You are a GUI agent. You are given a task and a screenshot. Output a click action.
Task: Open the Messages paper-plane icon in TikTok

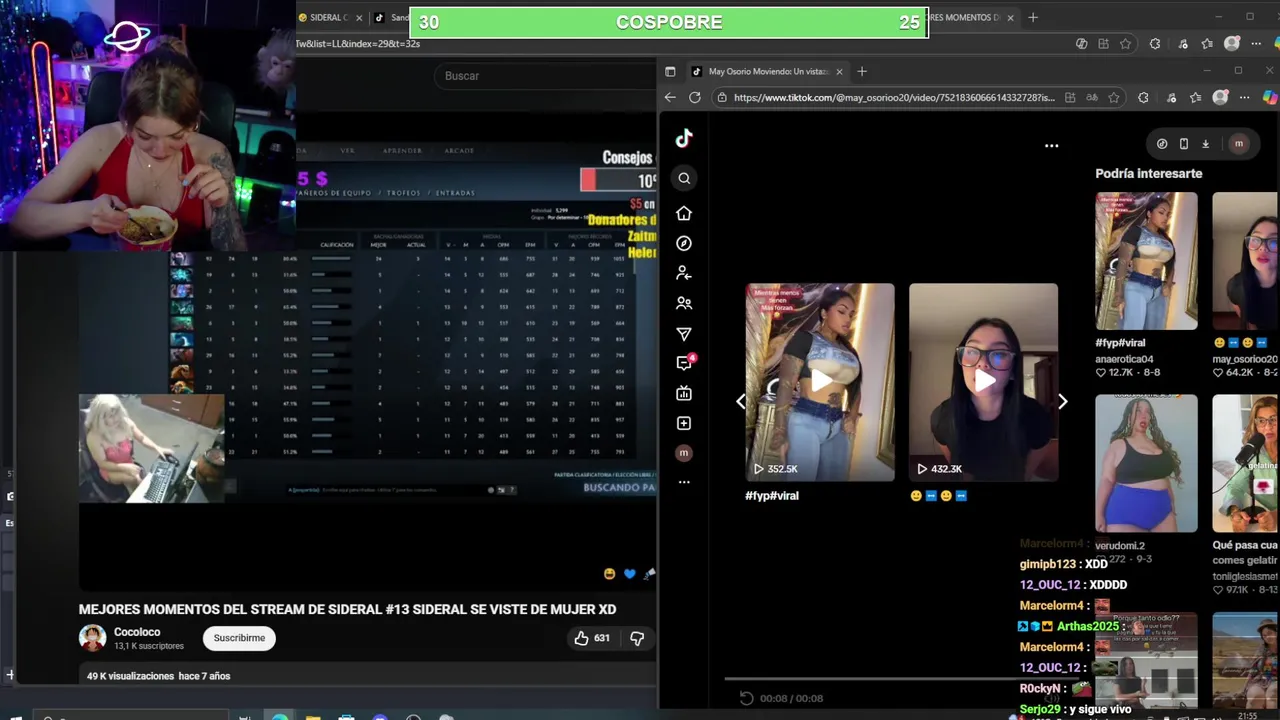point(684,334)
